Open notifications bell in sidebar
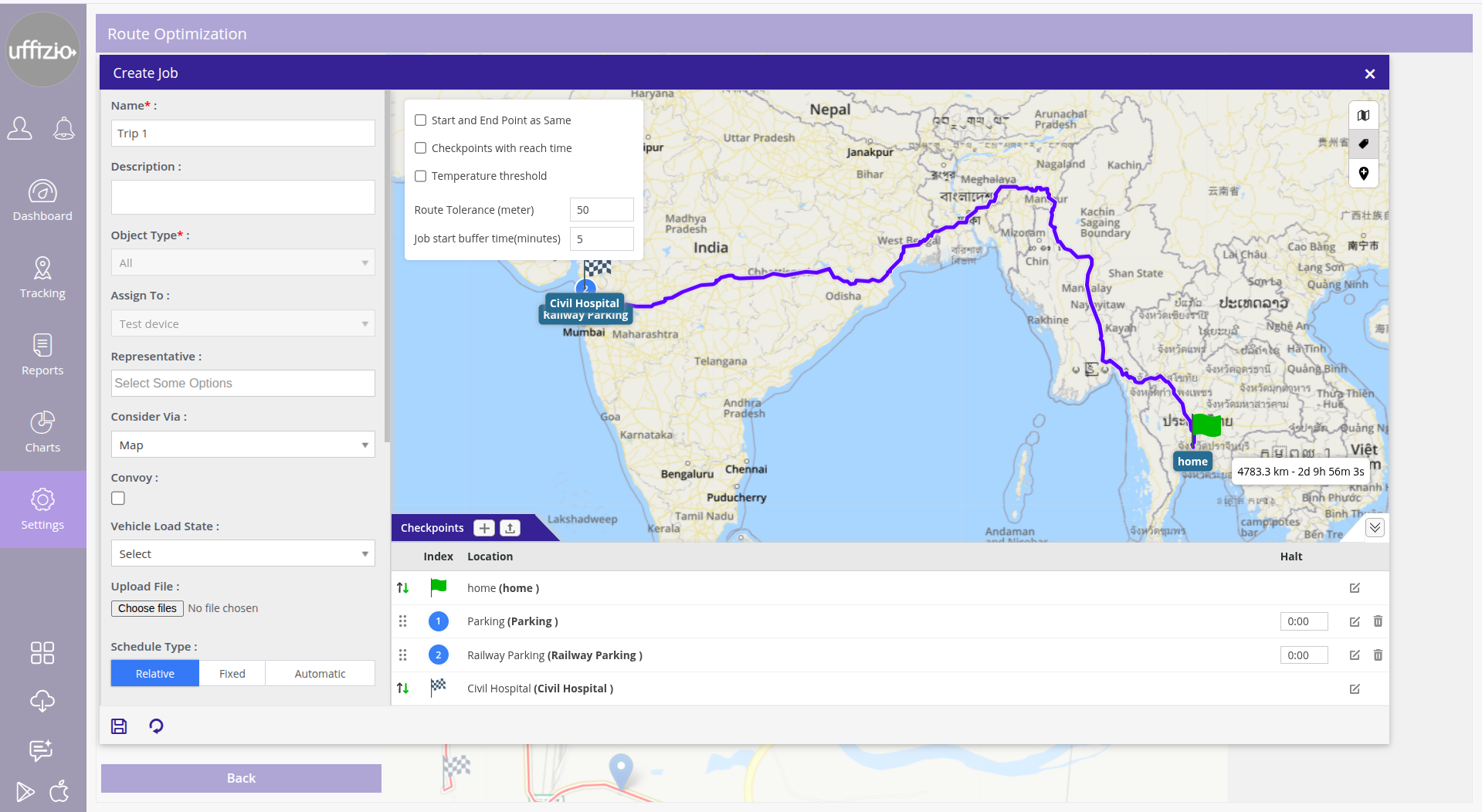The height and width of the screenshot is (812, 1482). click(64, 128)
